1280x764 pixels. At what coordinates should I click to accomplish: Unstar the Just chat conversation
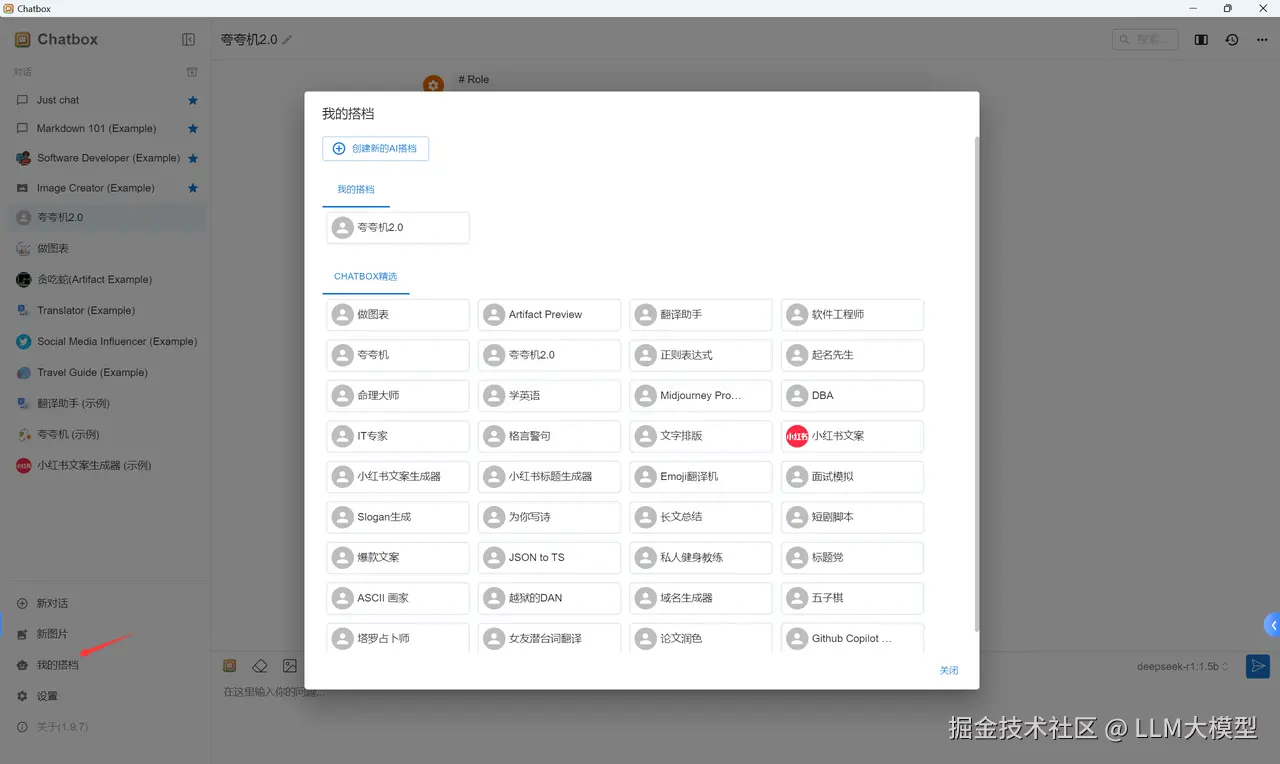(193, 100)
